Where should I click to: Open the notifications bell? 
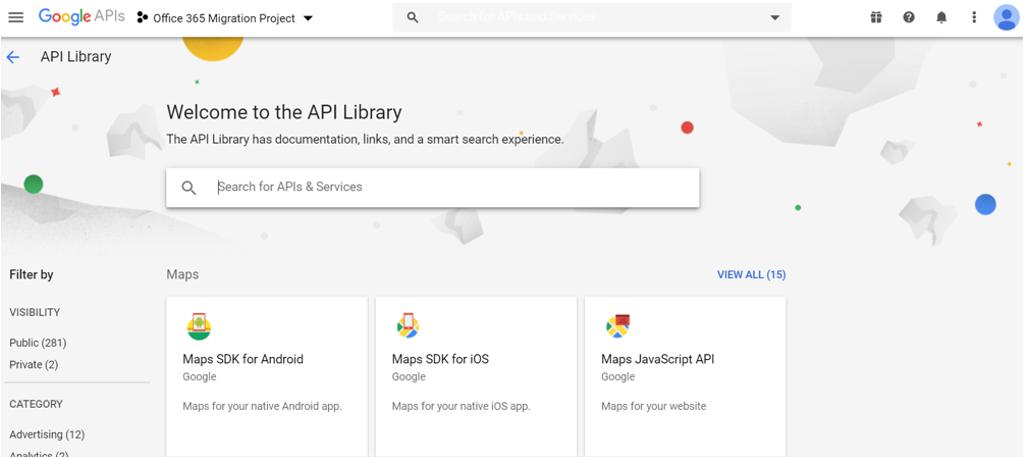click(x=941, y=17)
